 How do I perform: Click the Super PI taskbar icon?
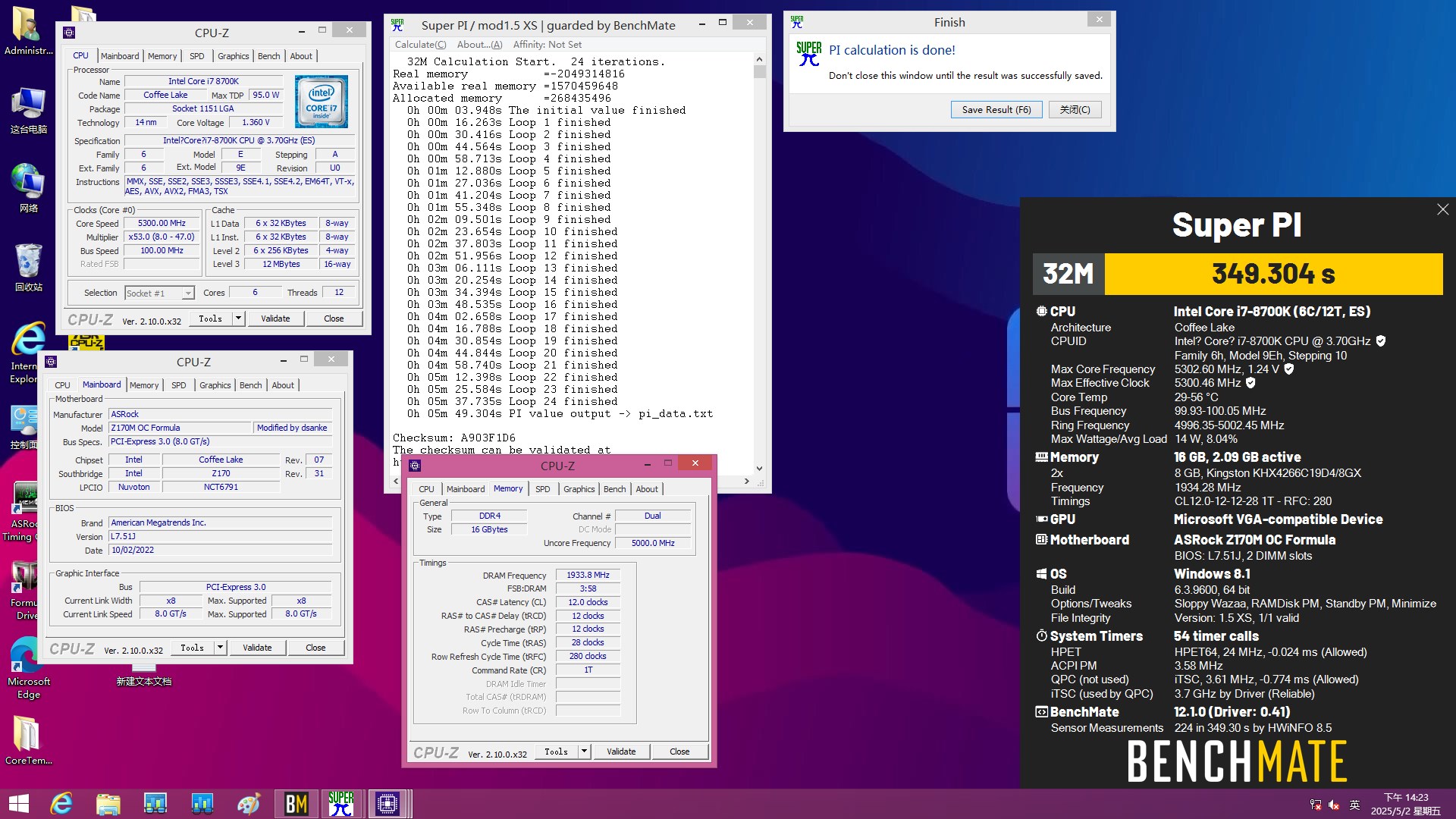coord(341,804)
